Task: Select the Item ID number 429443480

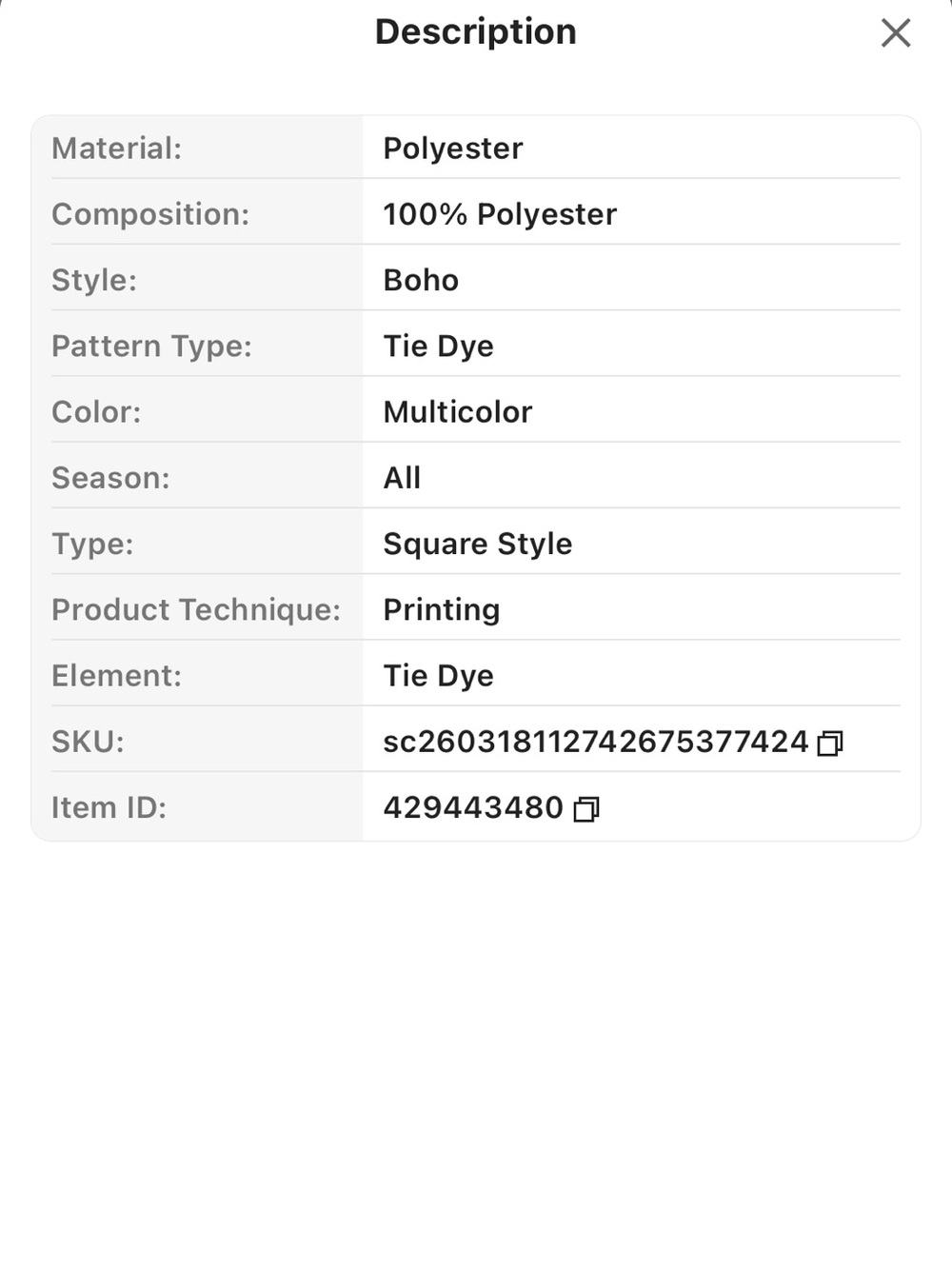Action: point(473,807)
